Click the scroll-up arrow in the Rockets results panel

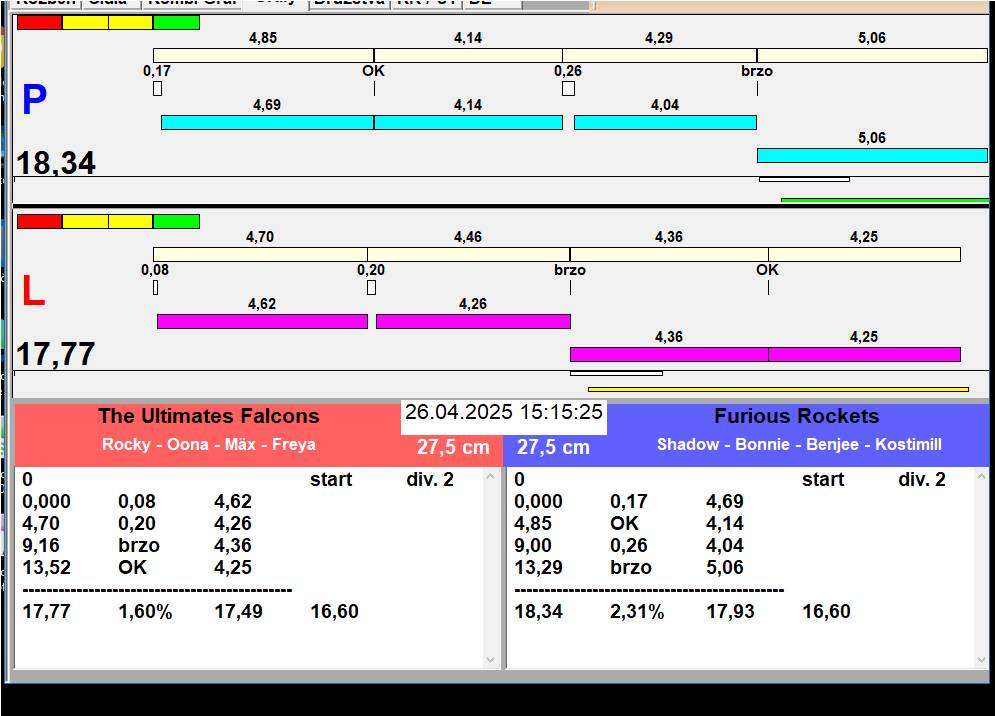982,476
